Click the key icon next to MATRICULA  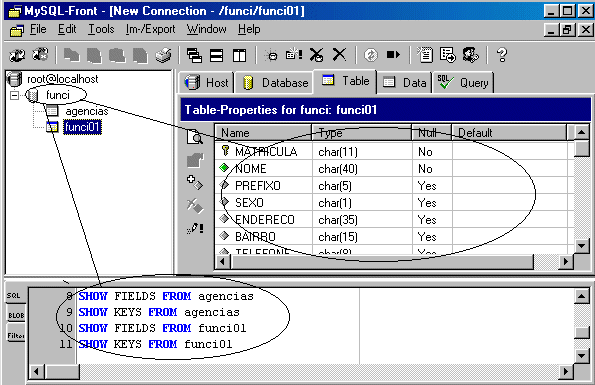(x=225, y=151)
